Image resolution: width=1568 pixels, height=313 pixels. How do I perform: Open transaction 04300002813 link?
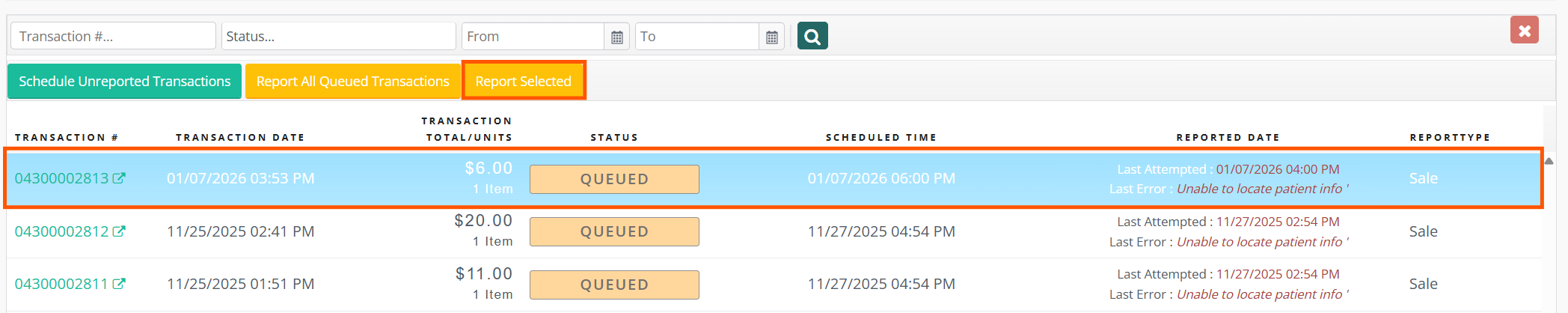61,178
